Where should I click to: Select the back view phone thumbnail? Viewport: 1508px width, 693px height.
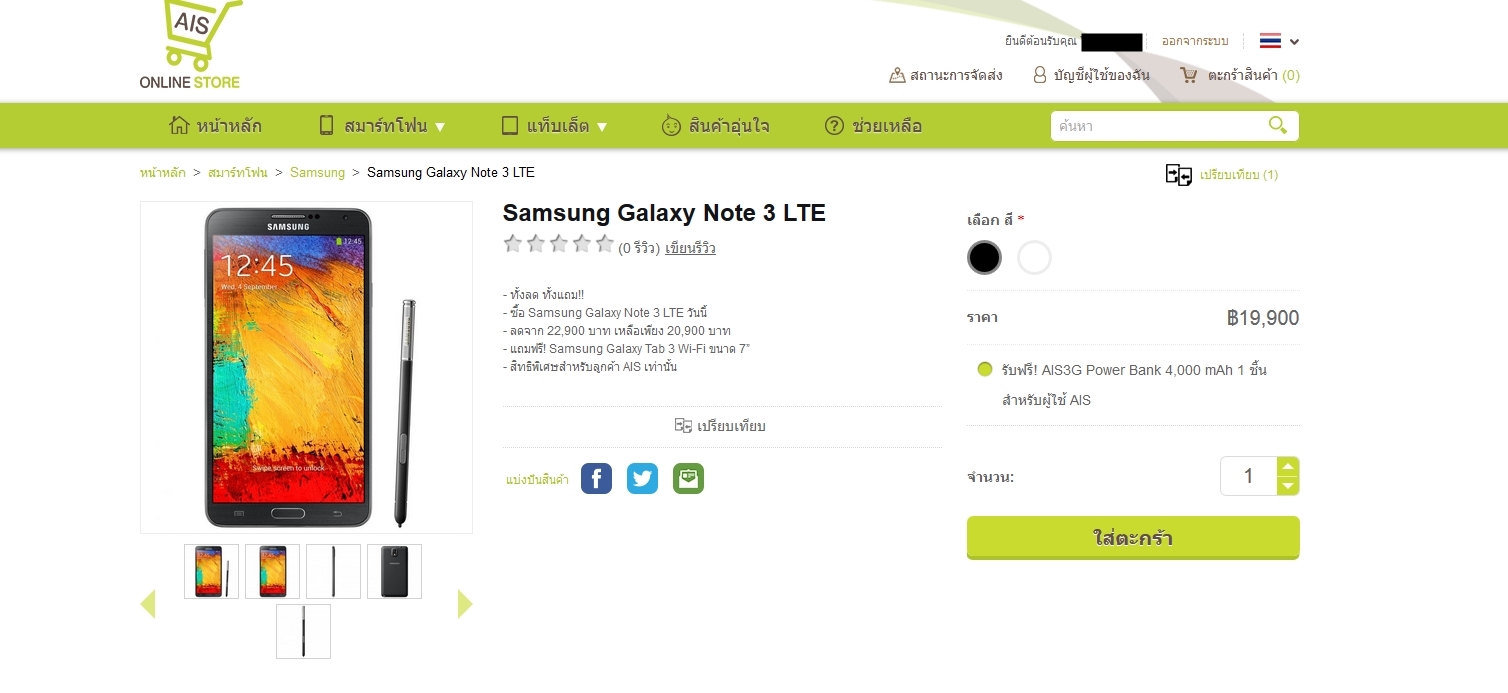[x=394, y=571]
